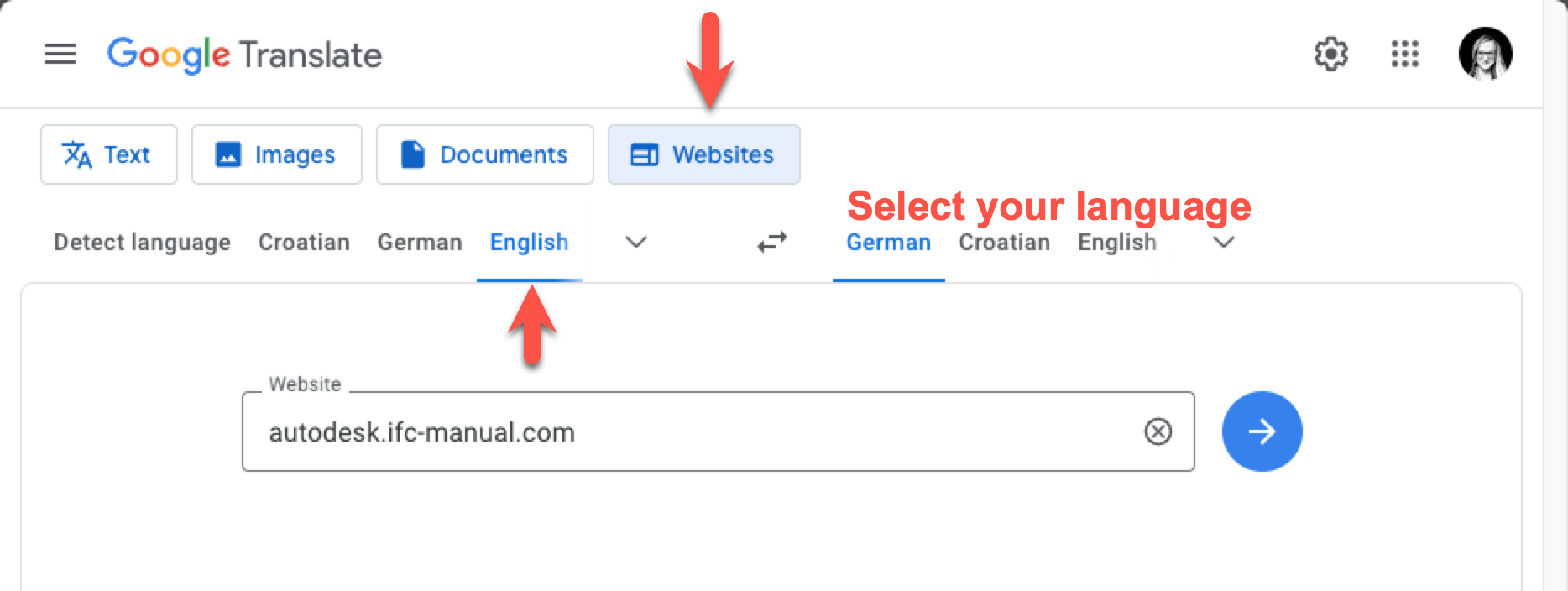
Task: Swap source and target languages
Action: point(772,242)
